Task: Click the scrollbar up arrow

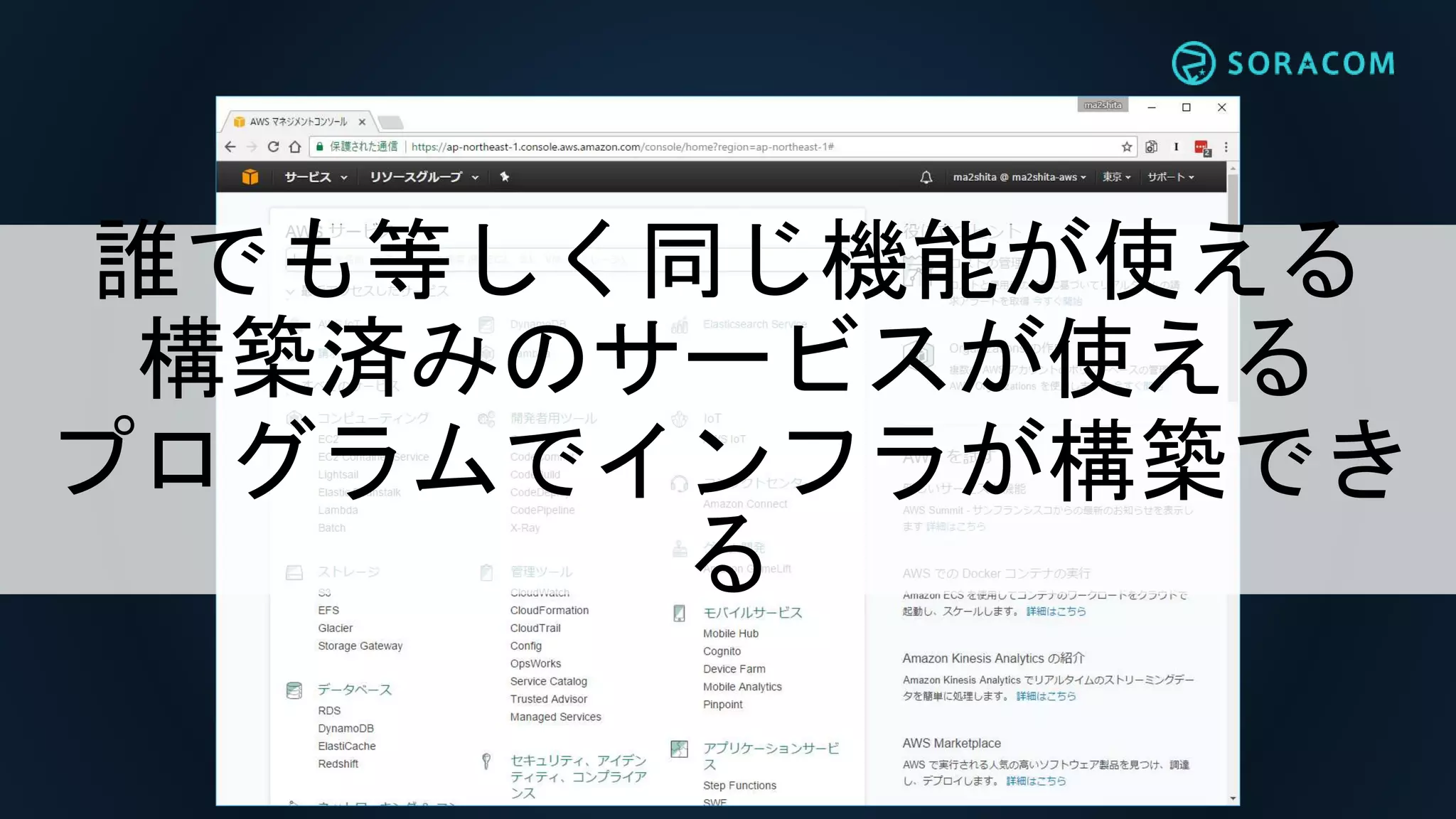Action: point(1233,168)
